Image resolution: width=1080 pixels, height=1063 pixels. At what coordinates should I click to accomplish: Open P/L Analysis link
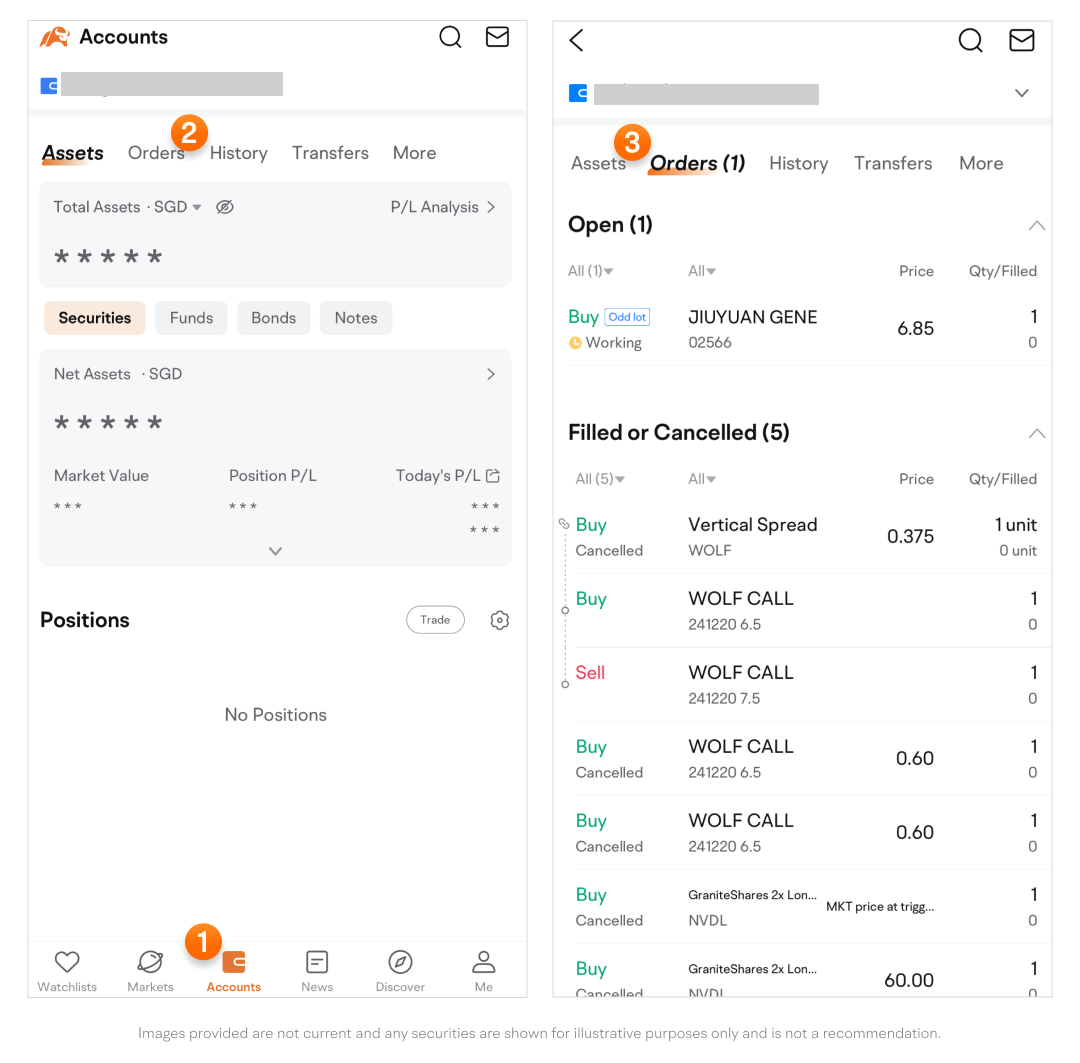coord(442,207)
